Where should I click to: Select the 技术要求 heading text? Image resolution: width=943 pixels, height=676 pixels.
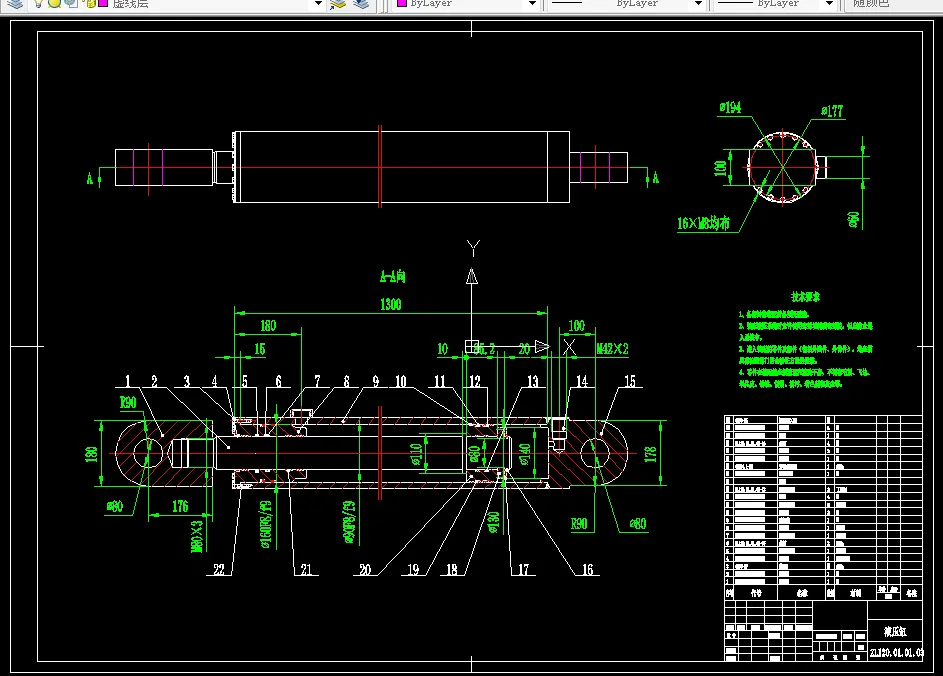tap(805, 297)
